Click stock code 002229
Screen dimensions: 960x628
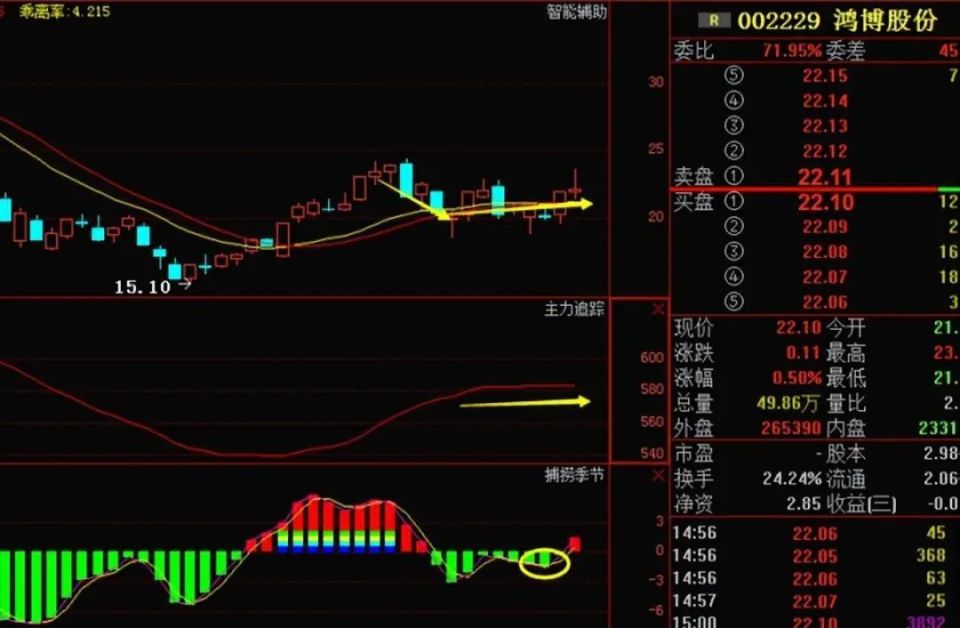coord(778,21)
